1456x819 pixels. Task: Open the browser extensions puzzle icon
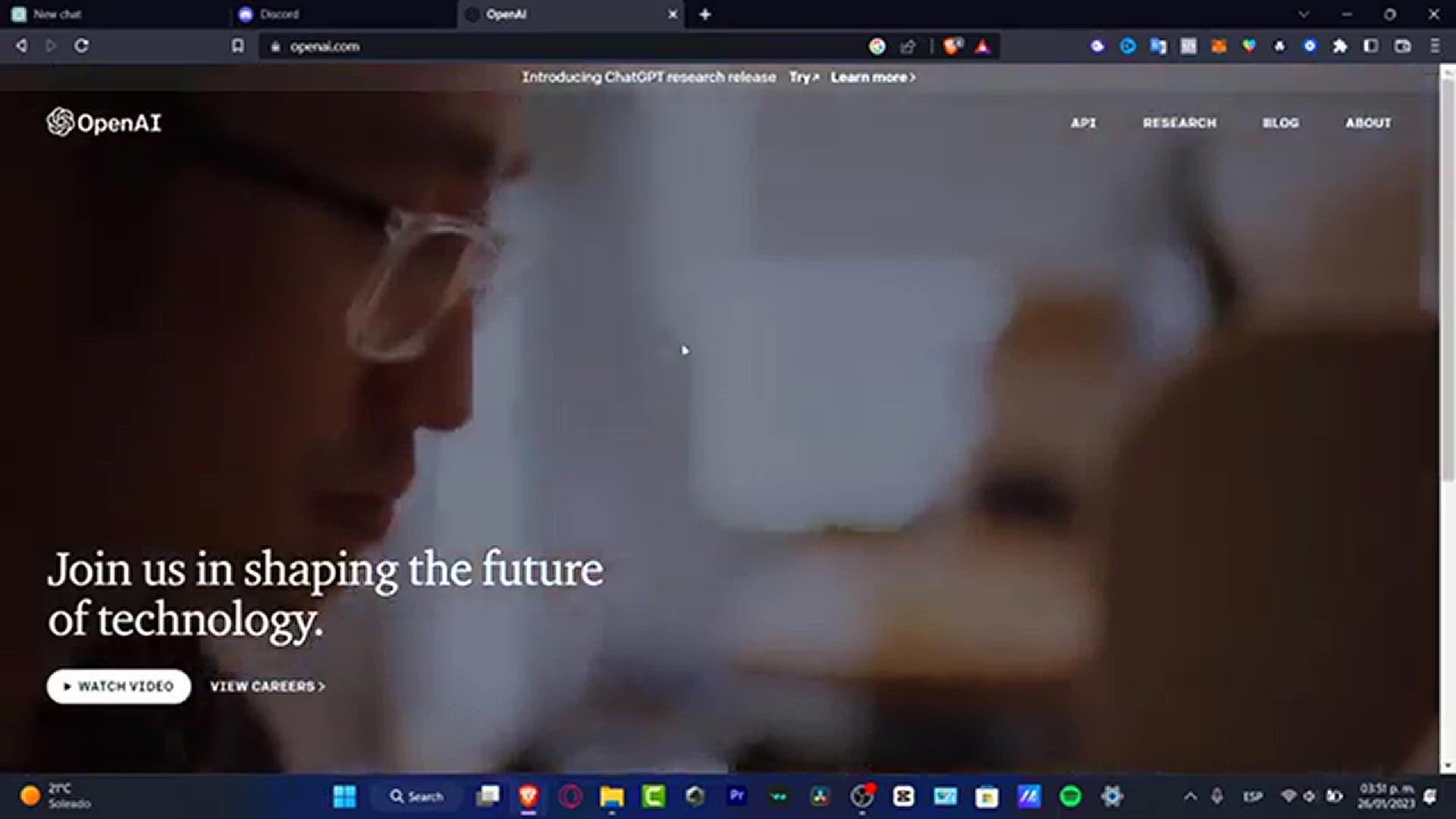click(1339, 46)
